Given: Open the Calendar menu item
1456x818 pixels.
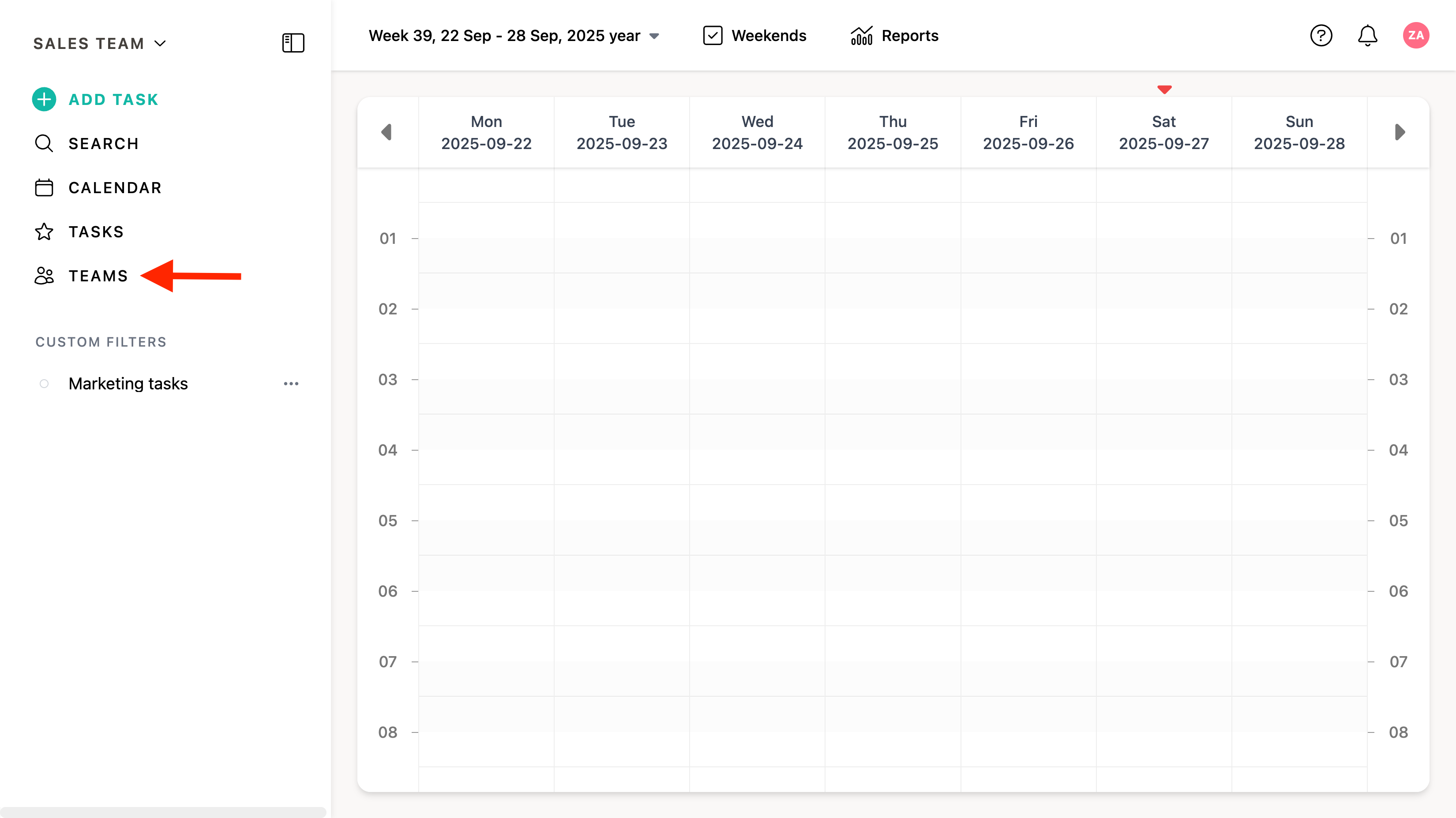Looking at the screenshot, I should click(115, 187).
